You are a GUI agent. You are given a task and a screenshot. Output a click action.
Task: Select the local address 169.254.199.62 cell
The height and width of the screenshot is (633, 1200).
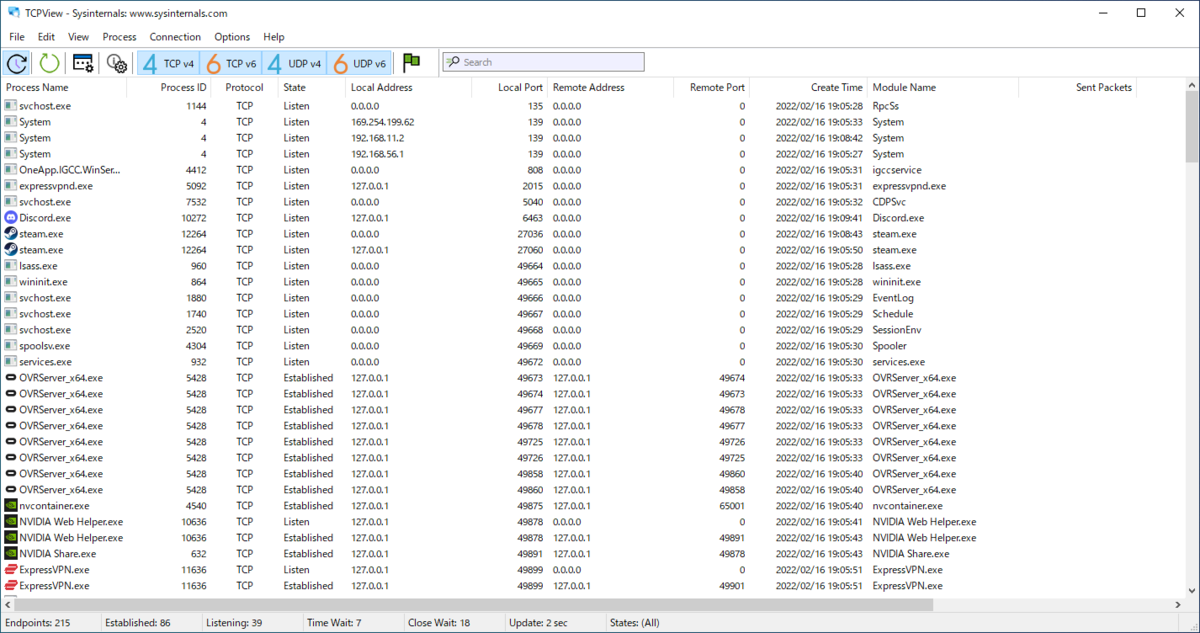(x=383, y=122)
